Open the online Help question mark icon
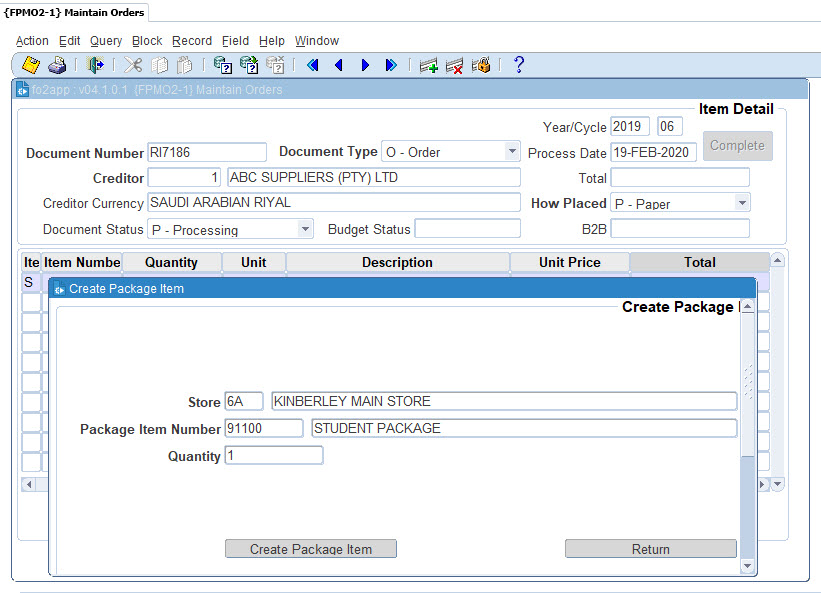Viewport: 821px width, 593px height. 518,64
